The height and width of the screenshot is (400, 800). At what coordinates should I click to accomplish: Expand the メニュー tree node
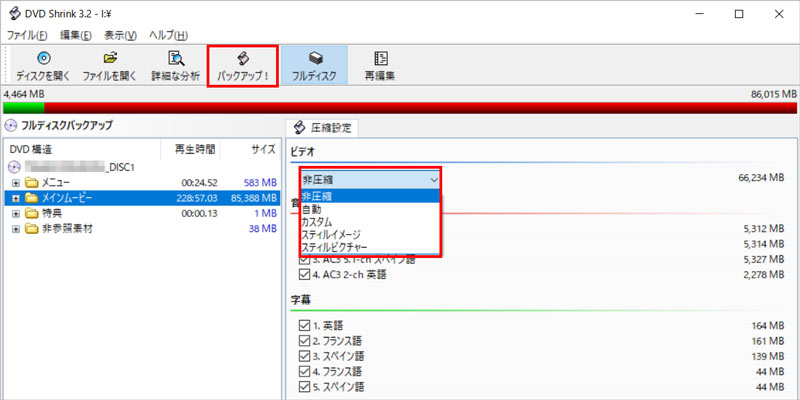click(x=16, y=183)
